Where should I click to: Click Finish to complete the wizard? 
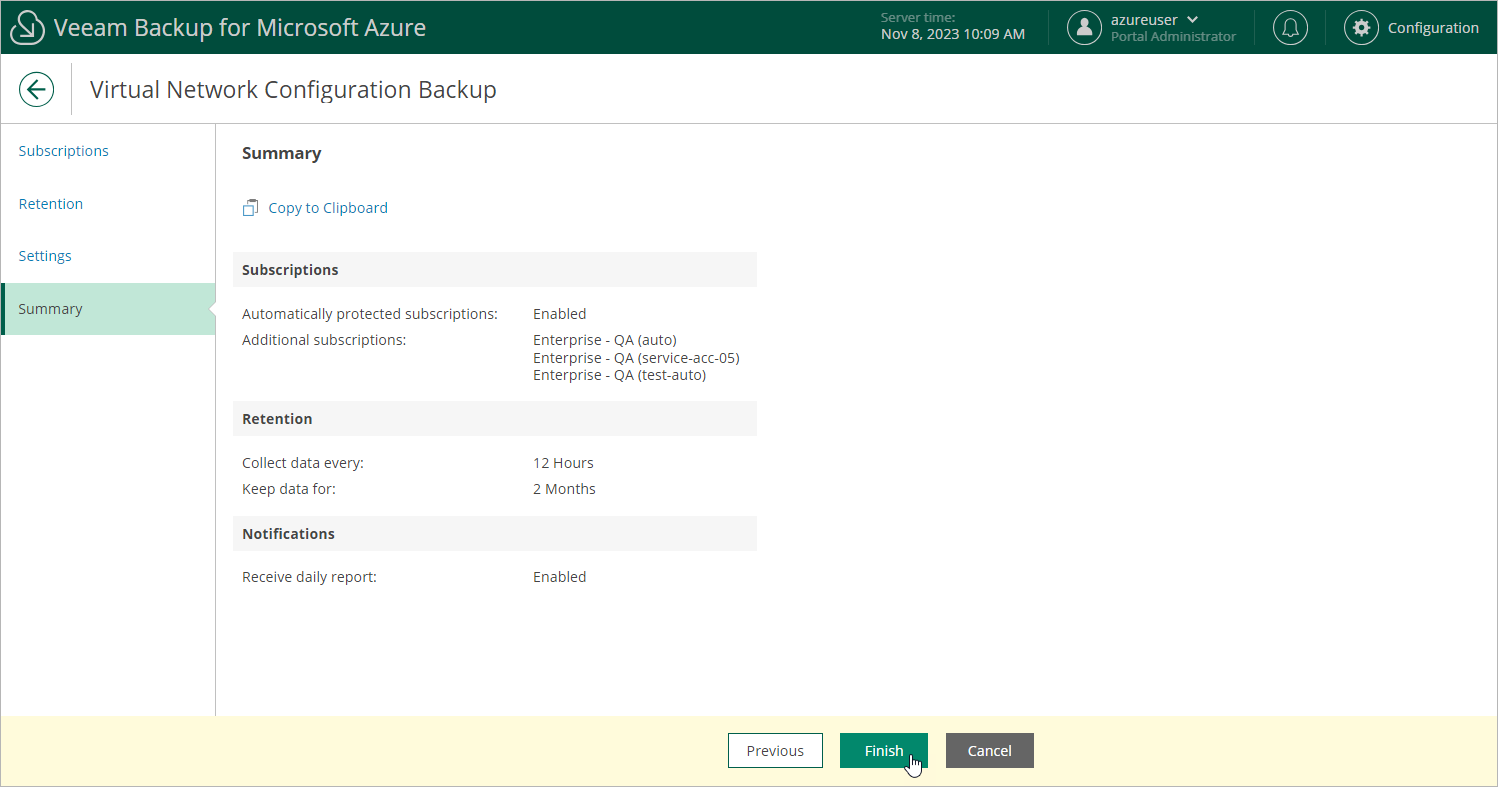883,751
